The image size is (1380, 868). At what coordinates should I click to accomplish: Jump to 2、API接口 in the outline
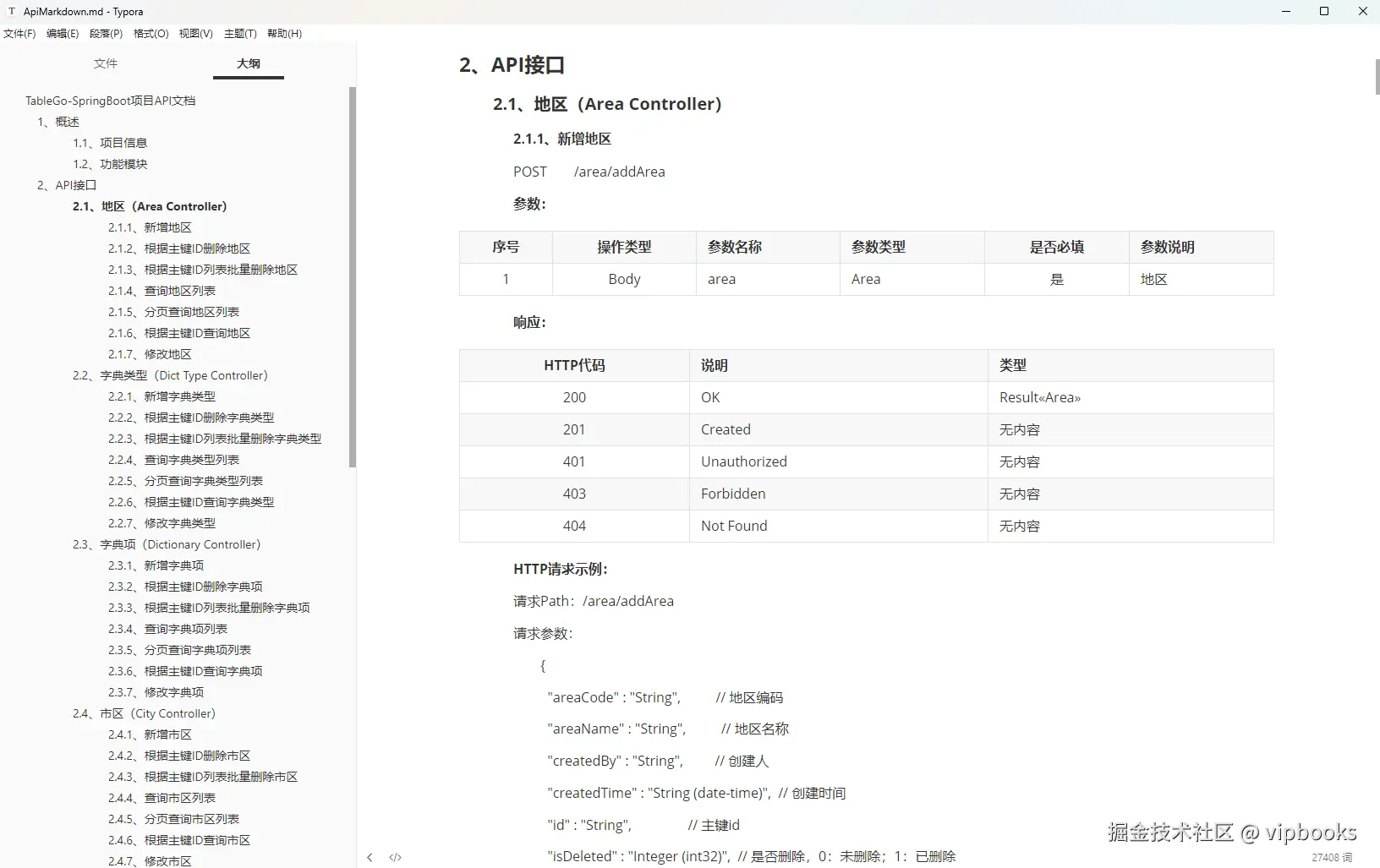coord(67,185)
